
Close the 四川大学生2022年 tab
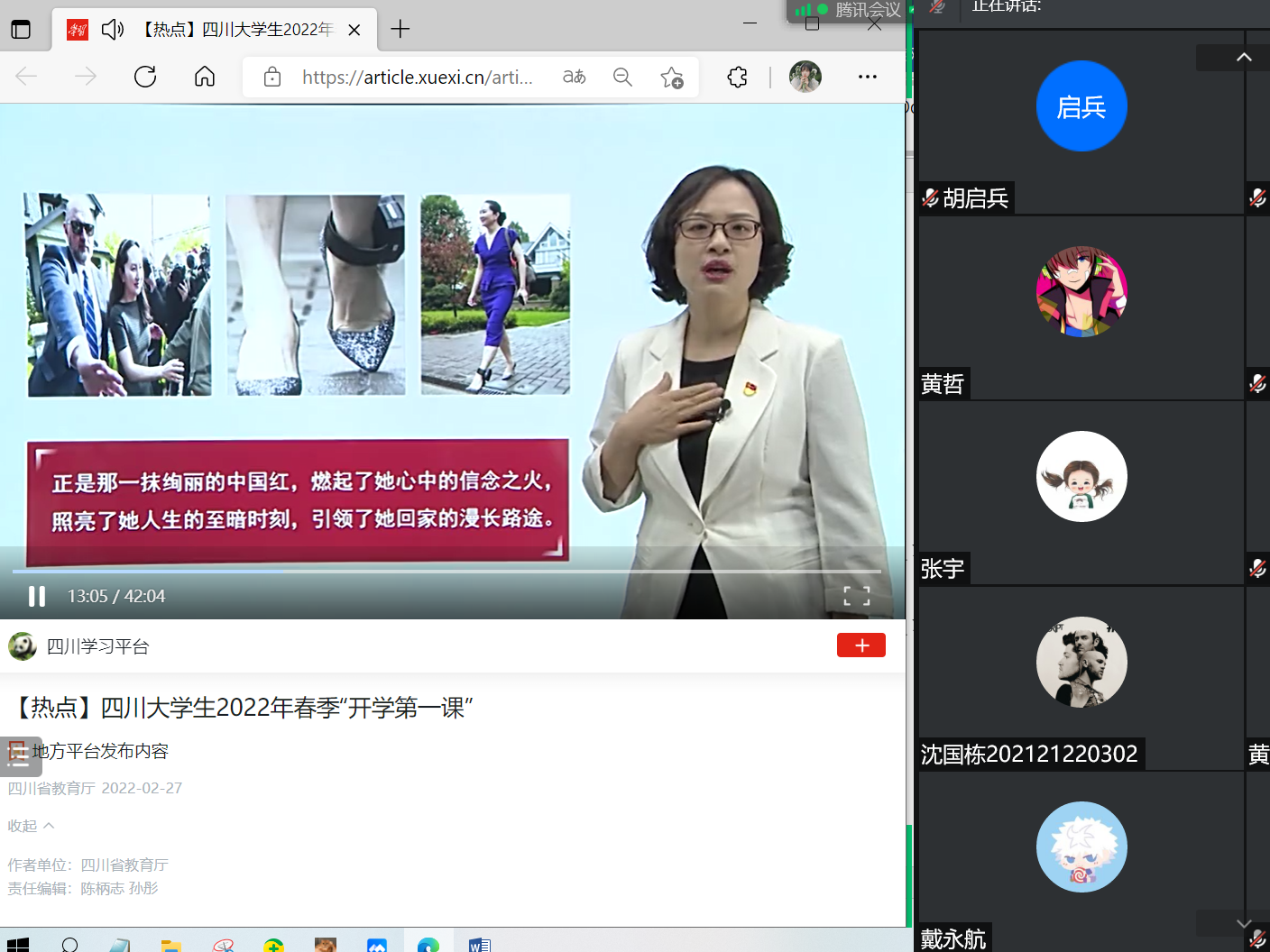click(354, 30)
